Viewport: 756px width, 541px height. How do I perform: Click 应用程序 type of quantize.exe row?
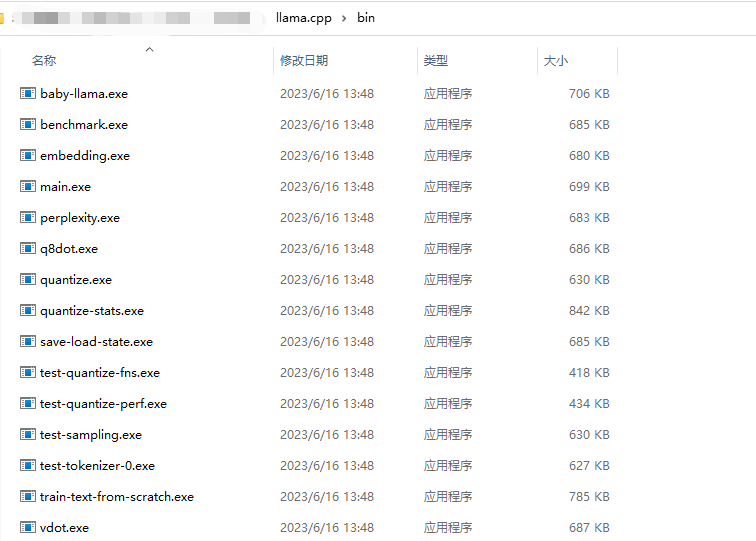click(448, 280)
